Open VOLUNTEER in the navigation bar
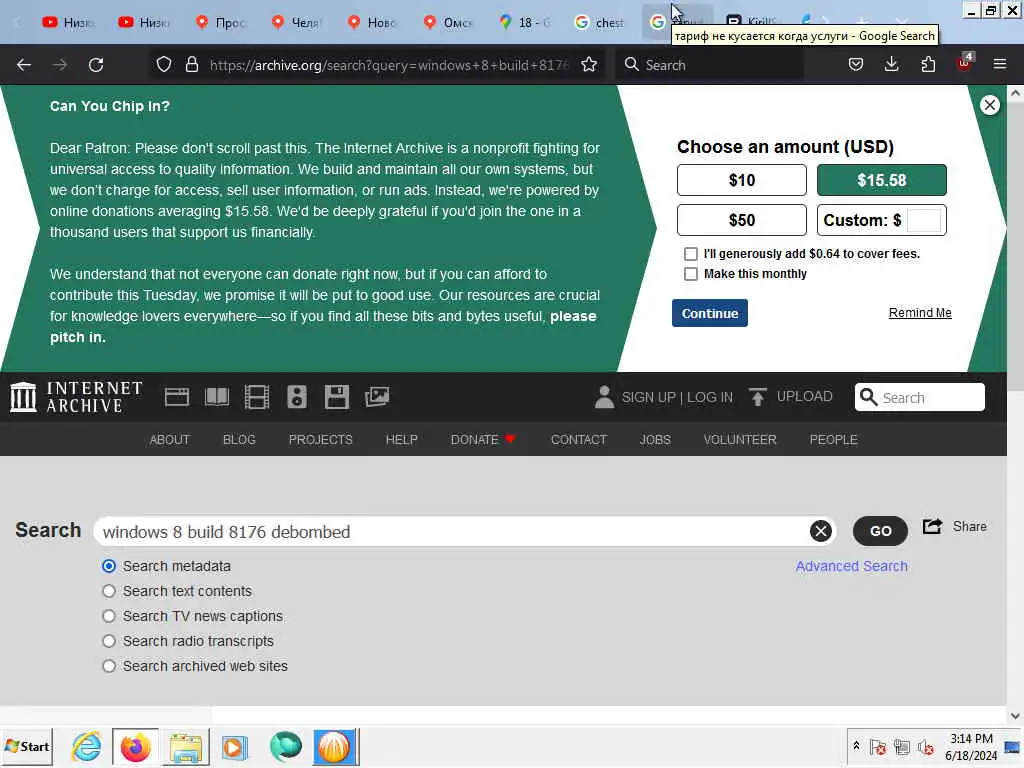 (x=740, y=440)
